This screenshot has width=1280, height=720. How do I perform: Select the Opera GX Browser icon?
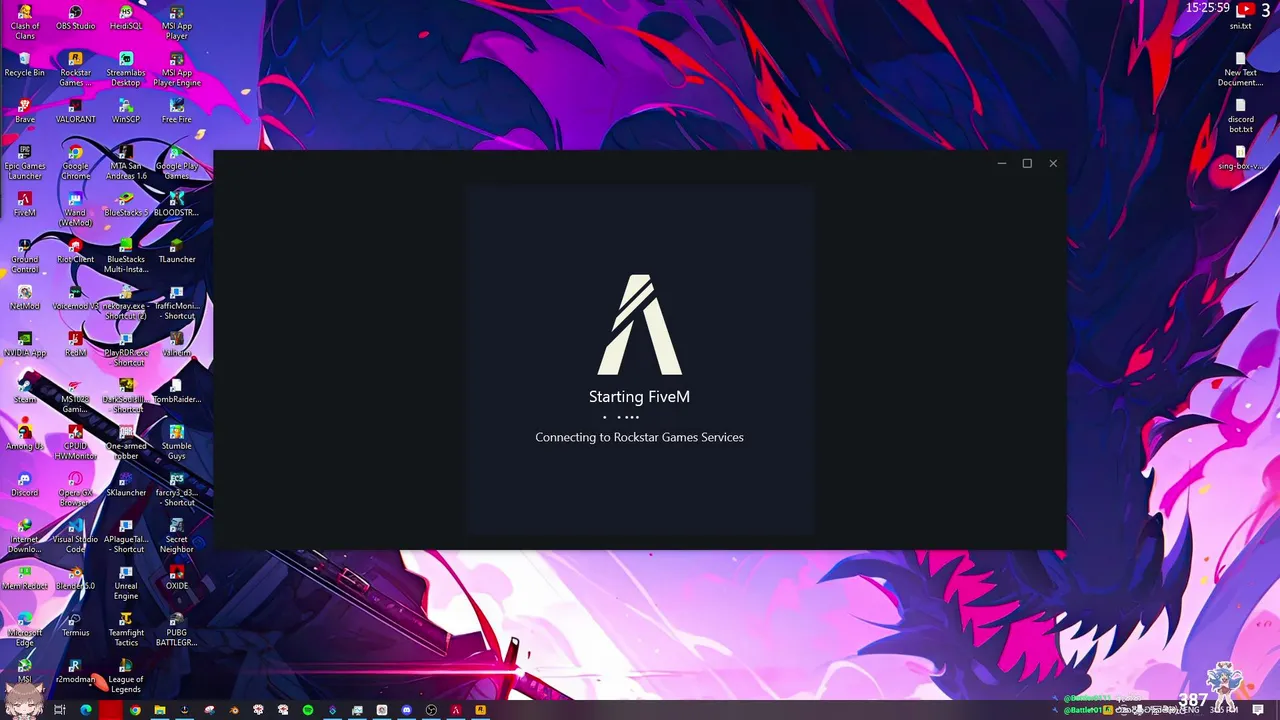tap(75, 488)
